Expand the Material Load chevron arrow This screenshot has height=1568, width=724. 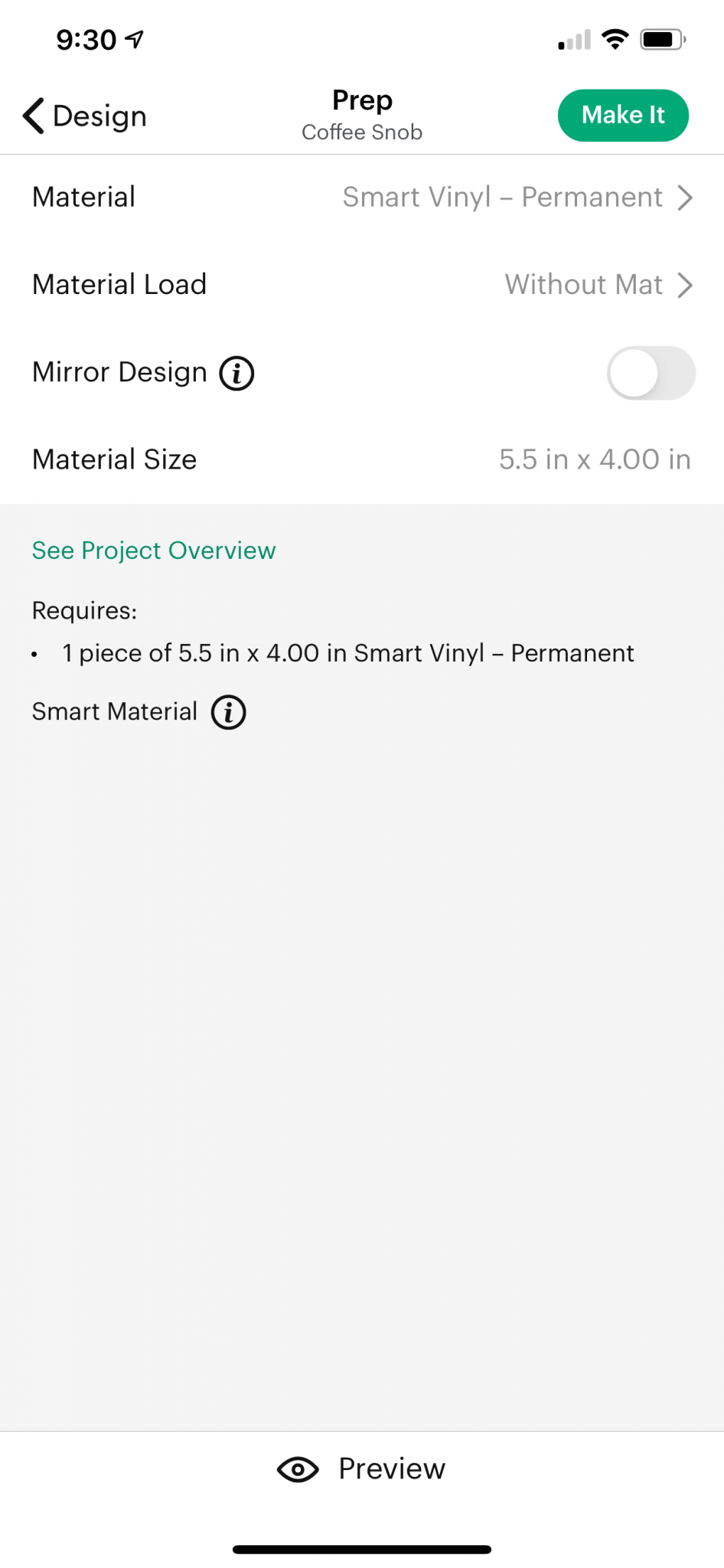pyautogui.click(x=685, y=285)
